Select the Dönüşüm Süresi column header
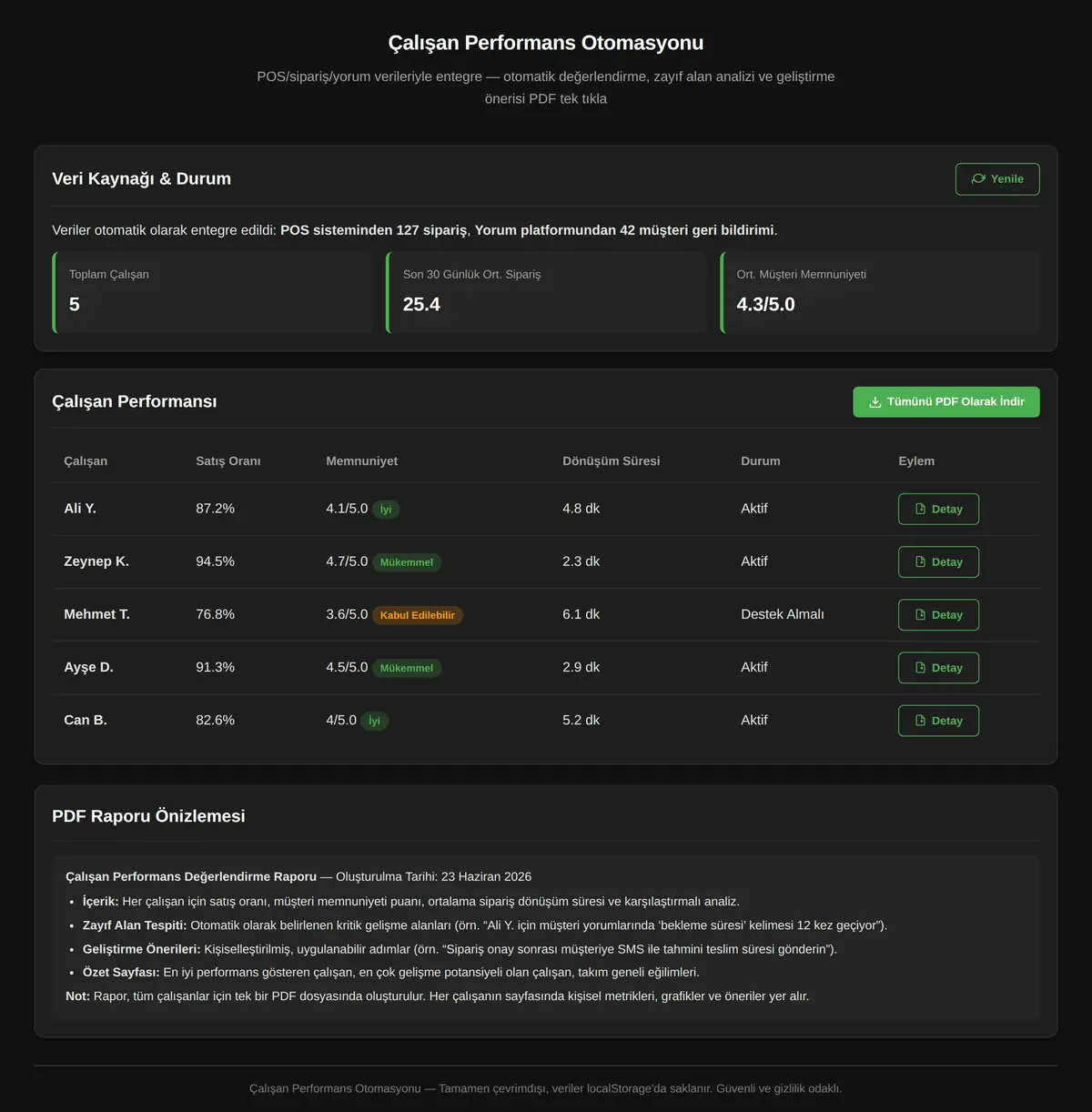Screen dimensions: 1092x1112 (x=612, y=461)
